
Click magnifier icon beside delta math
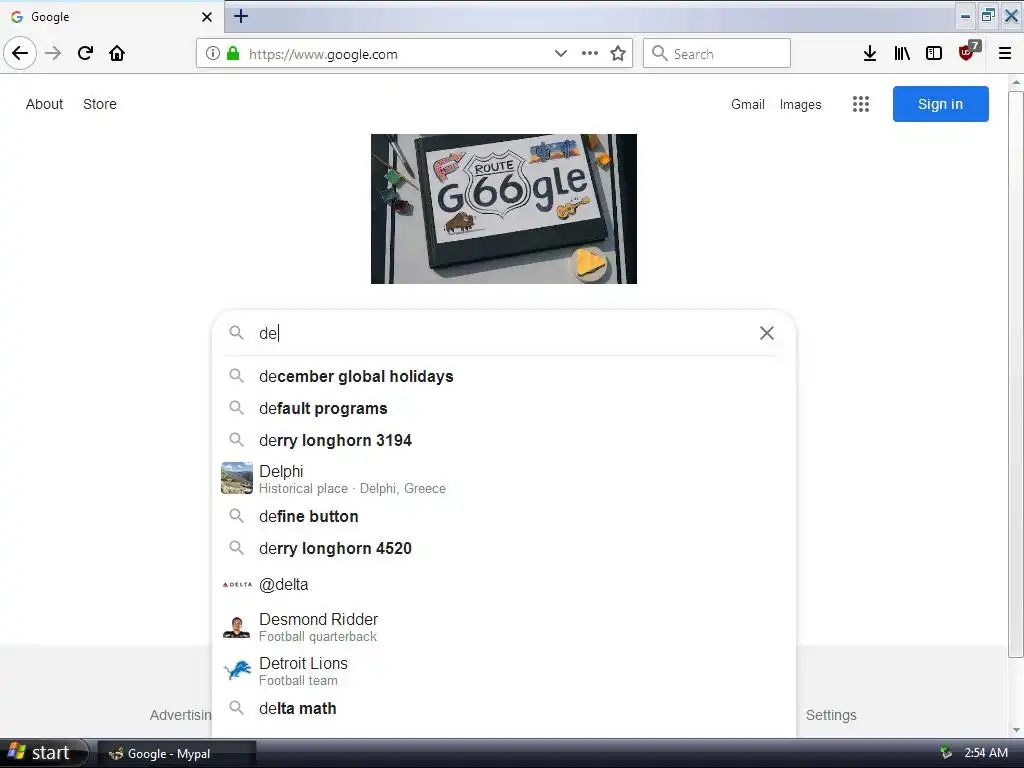pos(236,707)
